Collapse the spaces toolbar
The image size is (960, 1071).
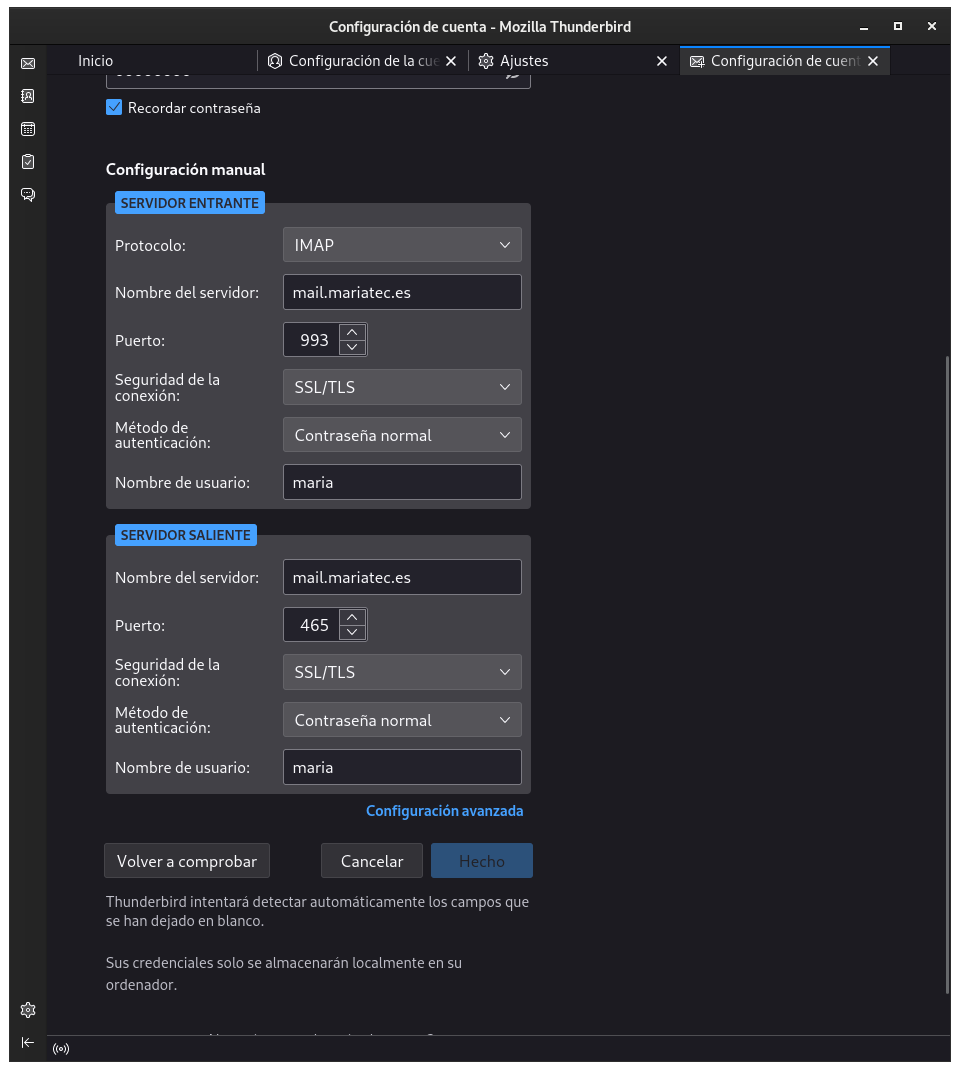coord(28,1042)
